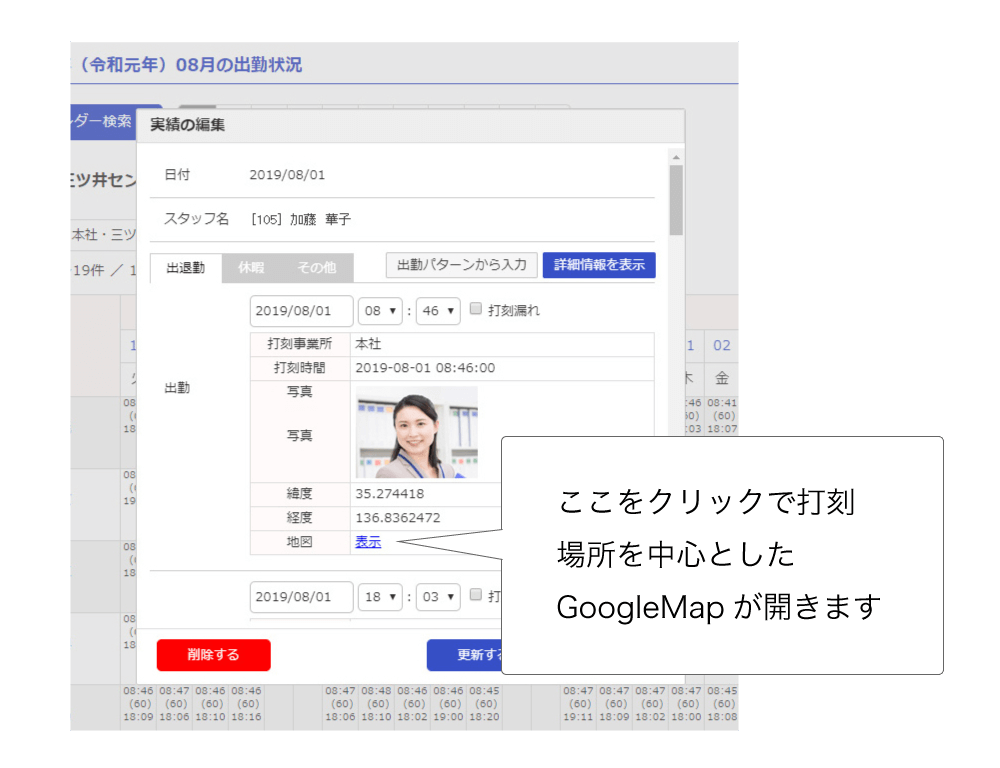Switch to the その他 tab
Screen dimensions: 1000x768
pyautogui.click(x=316, y=268)
